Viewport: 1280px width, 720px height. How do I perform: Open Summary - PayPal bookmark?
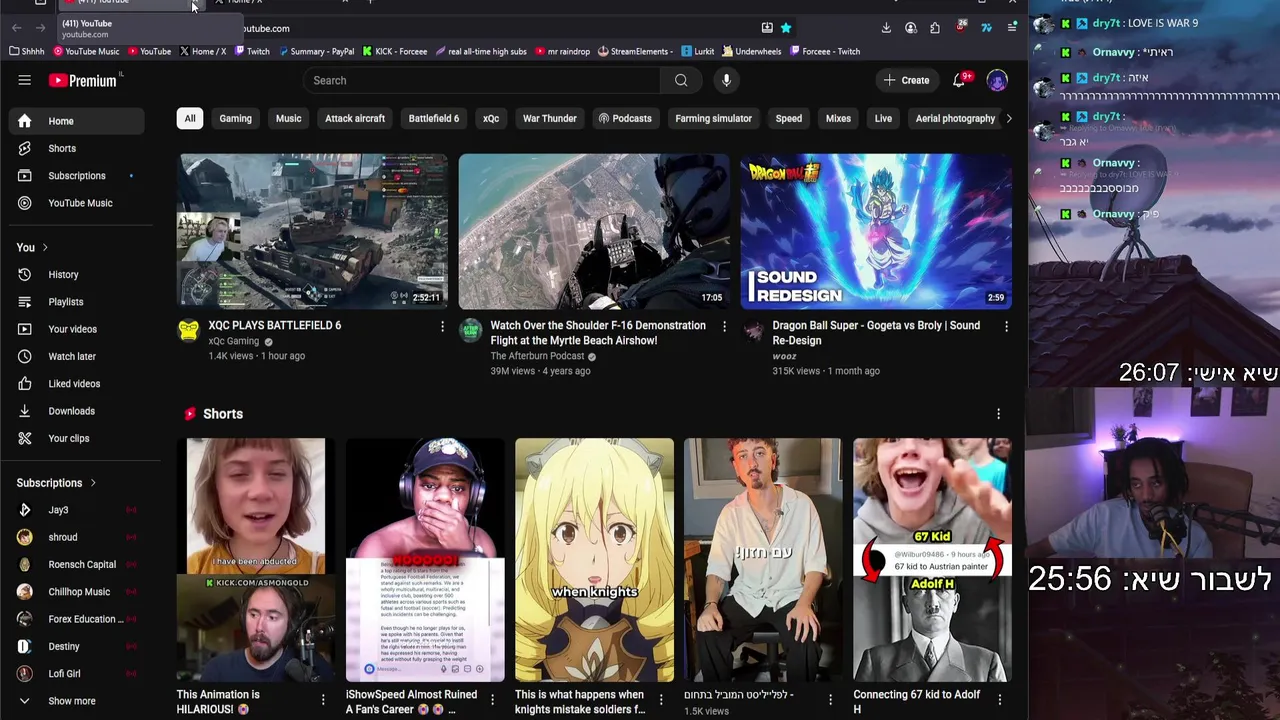(317, 51)
